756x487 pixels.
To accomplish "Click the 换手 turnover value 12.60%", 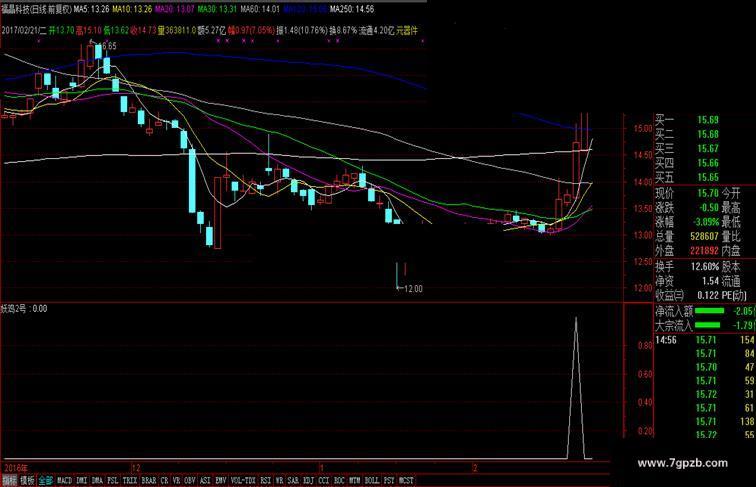I will [705, 267].
